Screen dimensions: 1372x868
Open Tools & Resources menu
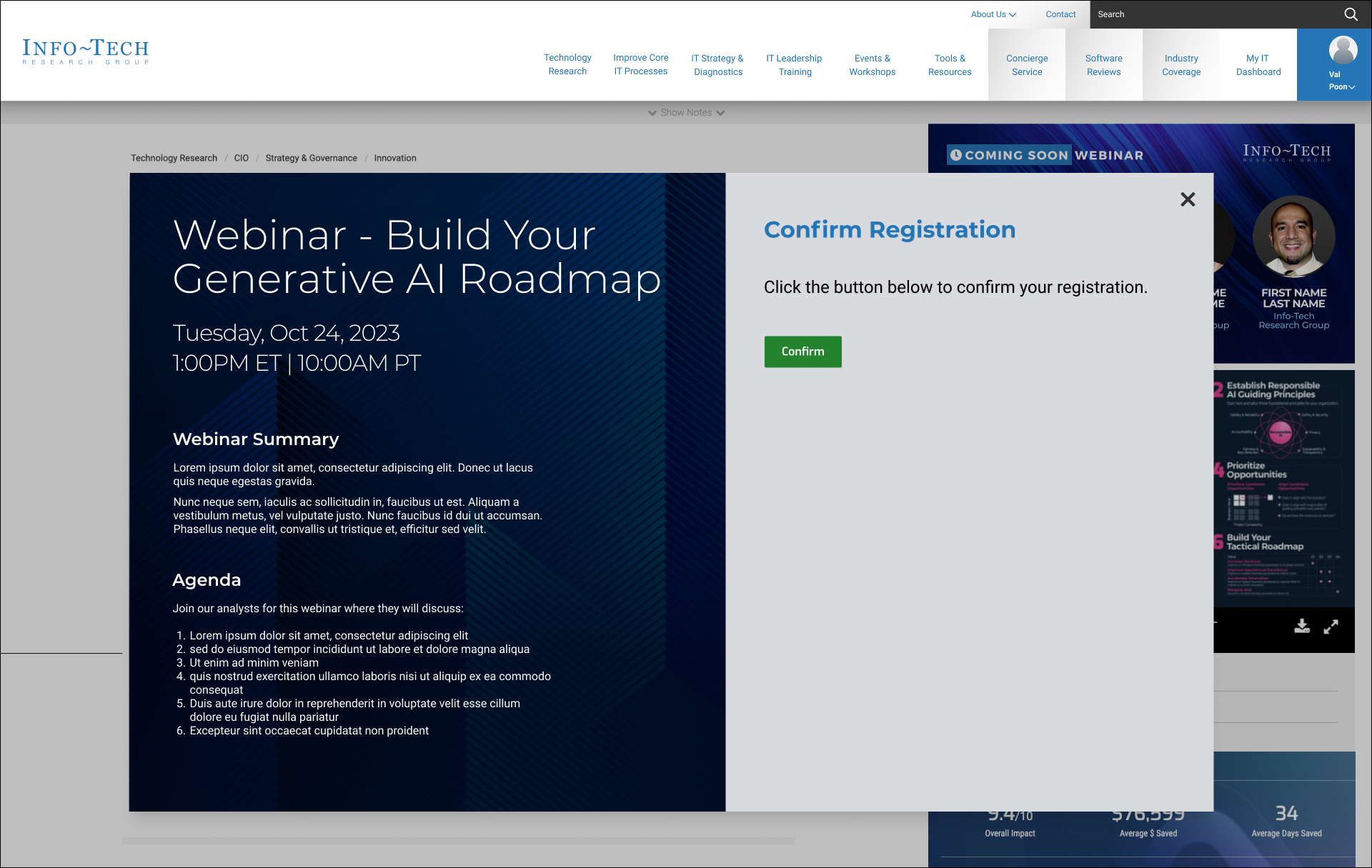950,65
